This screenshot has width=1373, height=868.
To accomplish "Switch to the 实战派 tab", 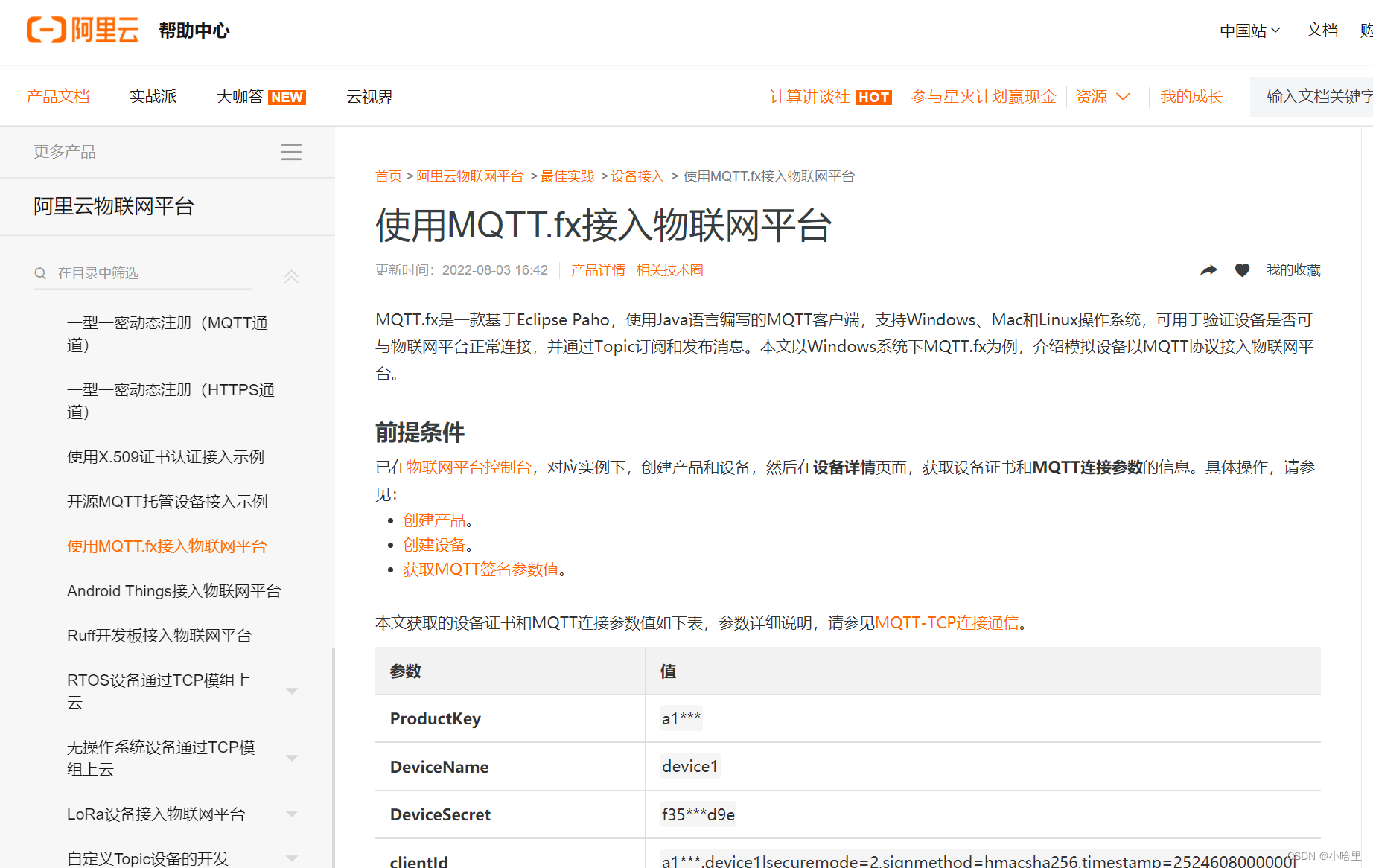I will click(152, 97).
